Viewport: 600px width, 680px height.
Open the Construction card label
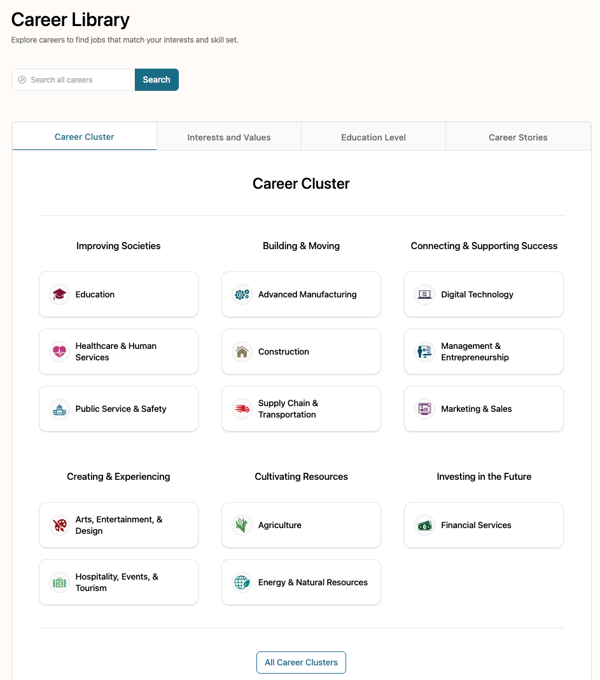[x=284, y=352]
